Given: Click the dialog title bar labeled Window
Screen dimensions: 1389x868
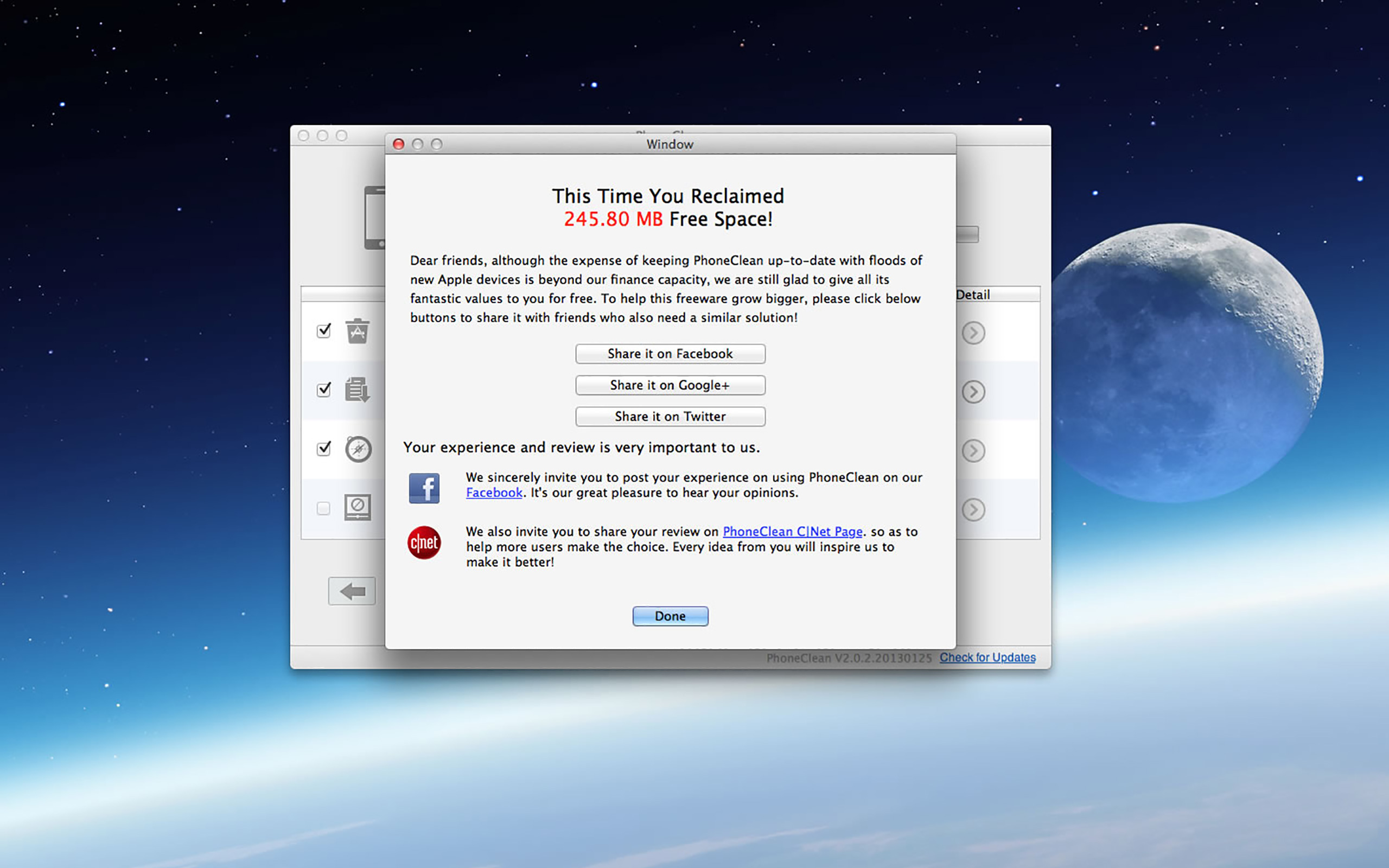Looking at the screenshot, I should coord(671,144).
